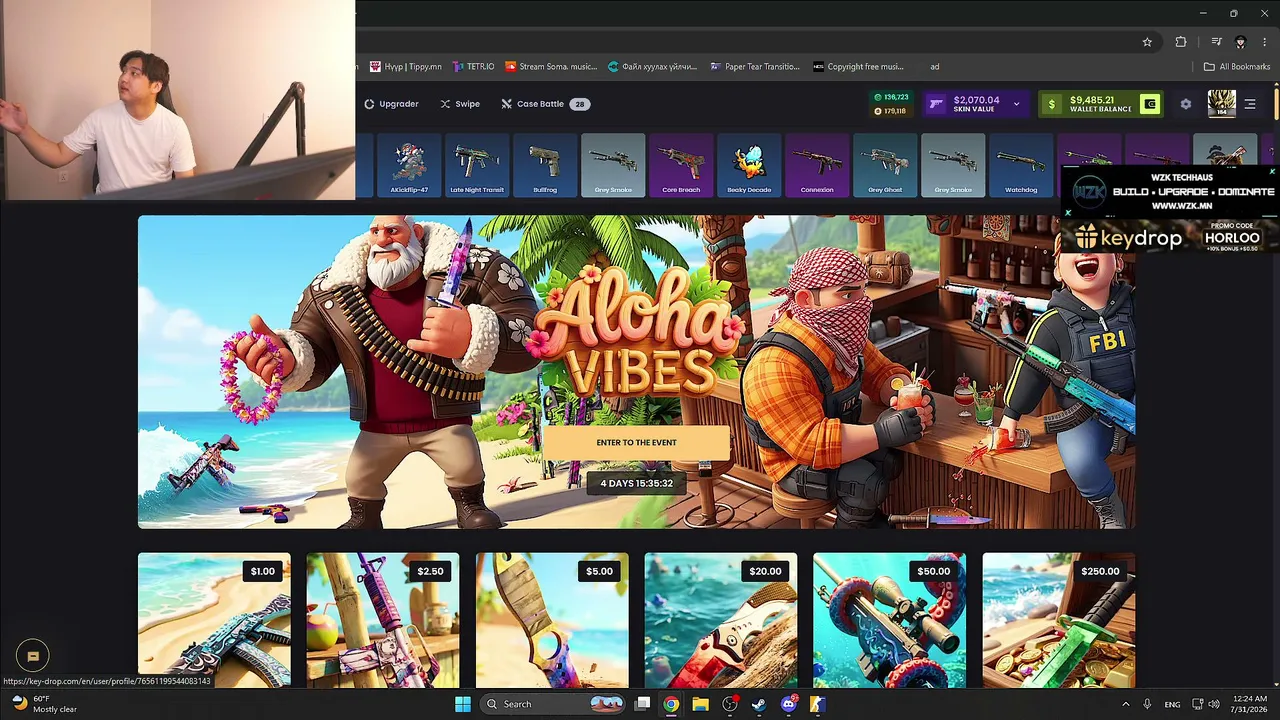Click the 4 DAYS event countdown timer
The width and height of the screenshot is (1280, 720).
636,484
